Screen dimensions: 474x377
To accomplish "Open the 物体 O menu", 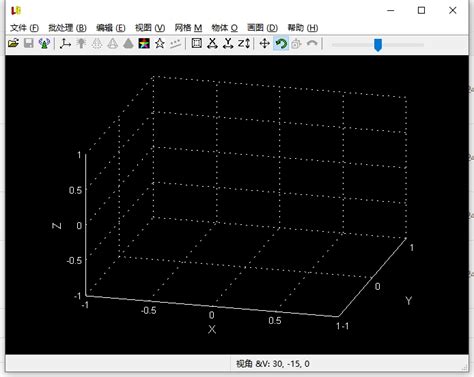I will tap(225, 28).
